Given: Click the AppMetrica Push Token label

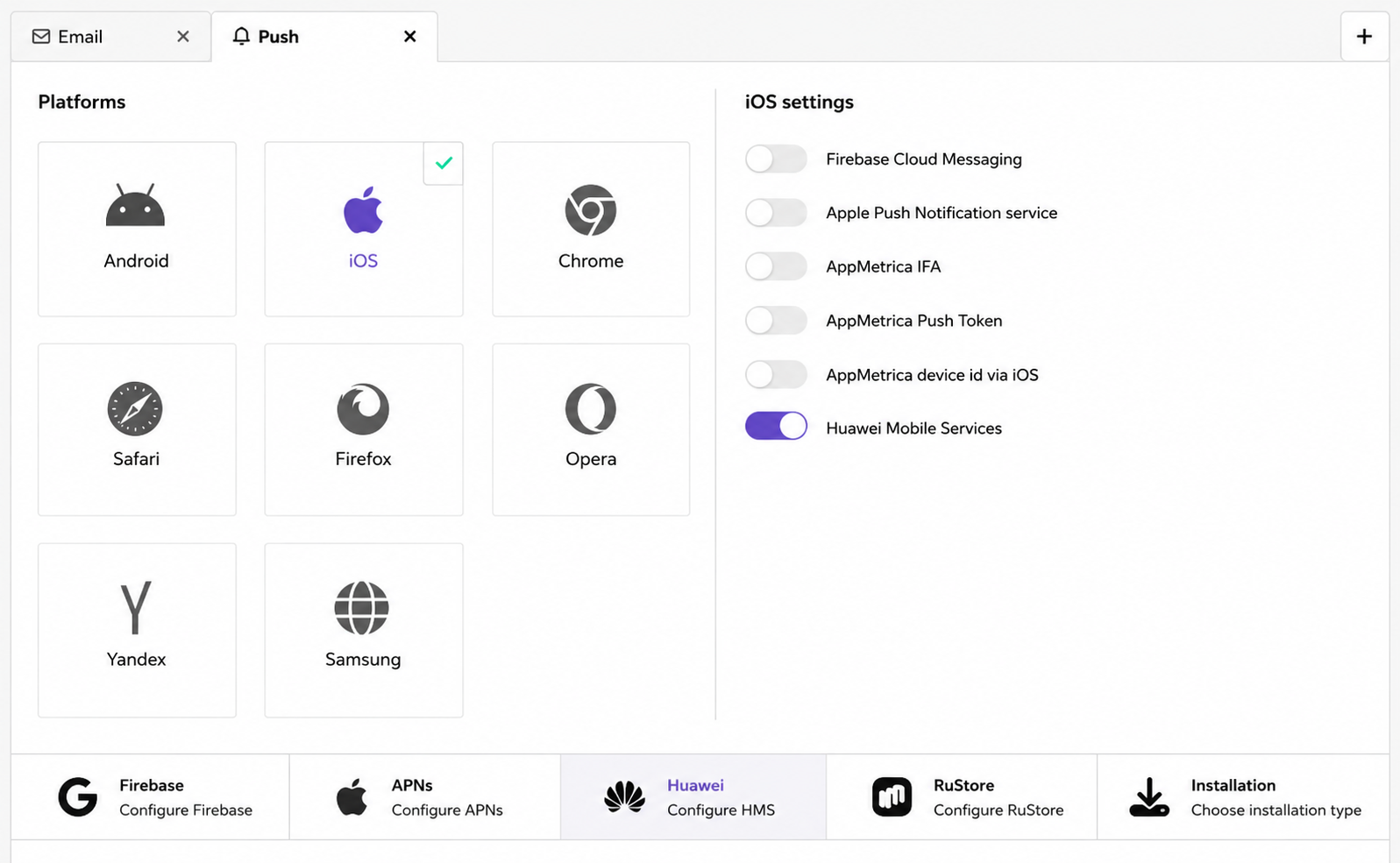Looking at the screenshot, I should [913, 321].
